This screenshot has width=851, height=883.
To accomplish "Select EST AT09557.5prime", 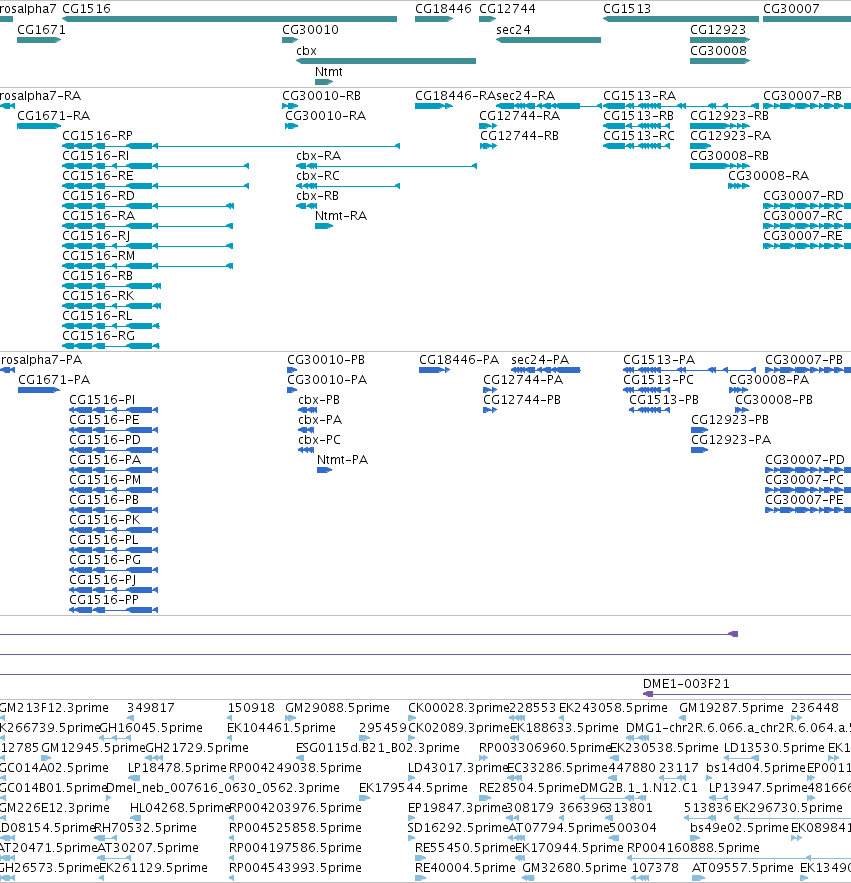I will (743, 868).
